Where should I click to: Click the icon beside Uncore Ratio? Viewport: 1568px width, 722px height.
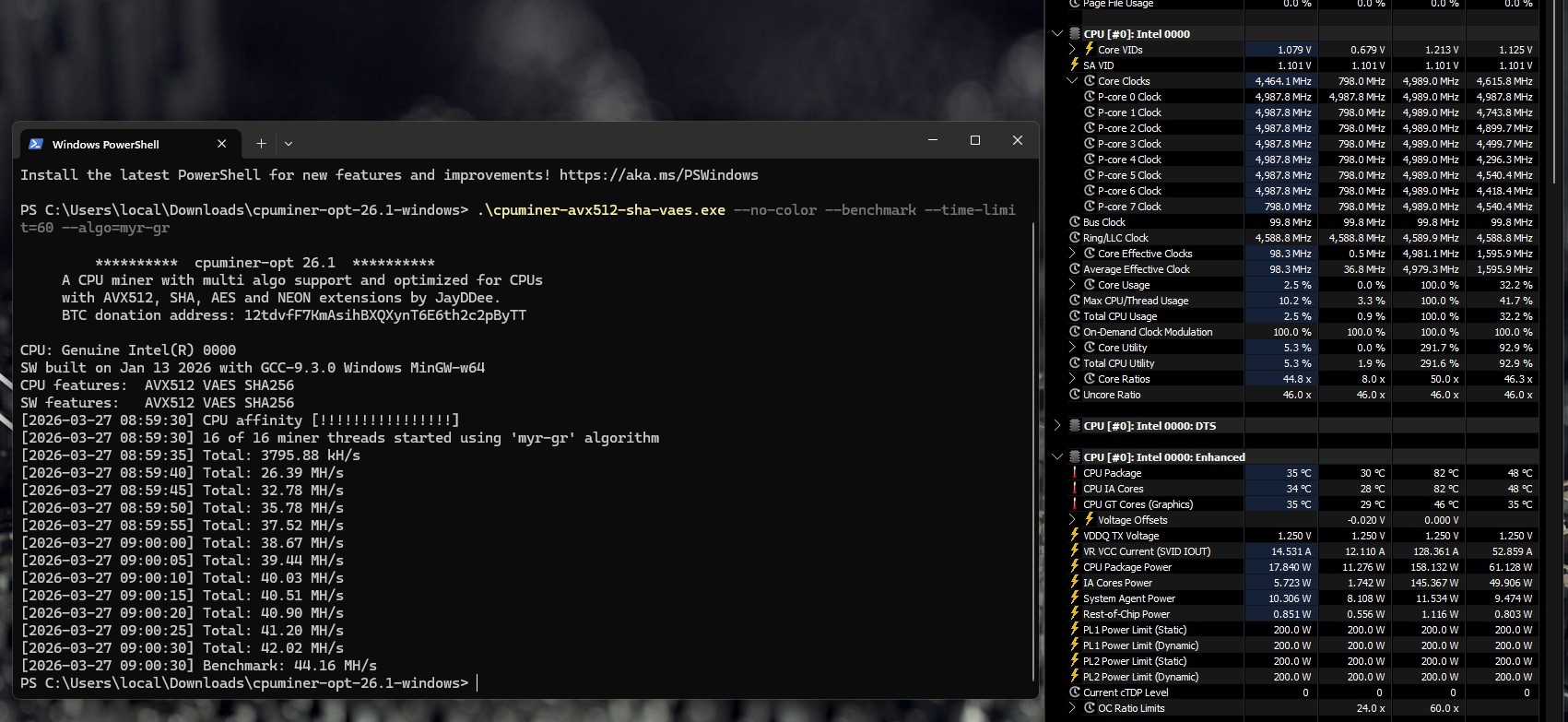pos(1075,395)
